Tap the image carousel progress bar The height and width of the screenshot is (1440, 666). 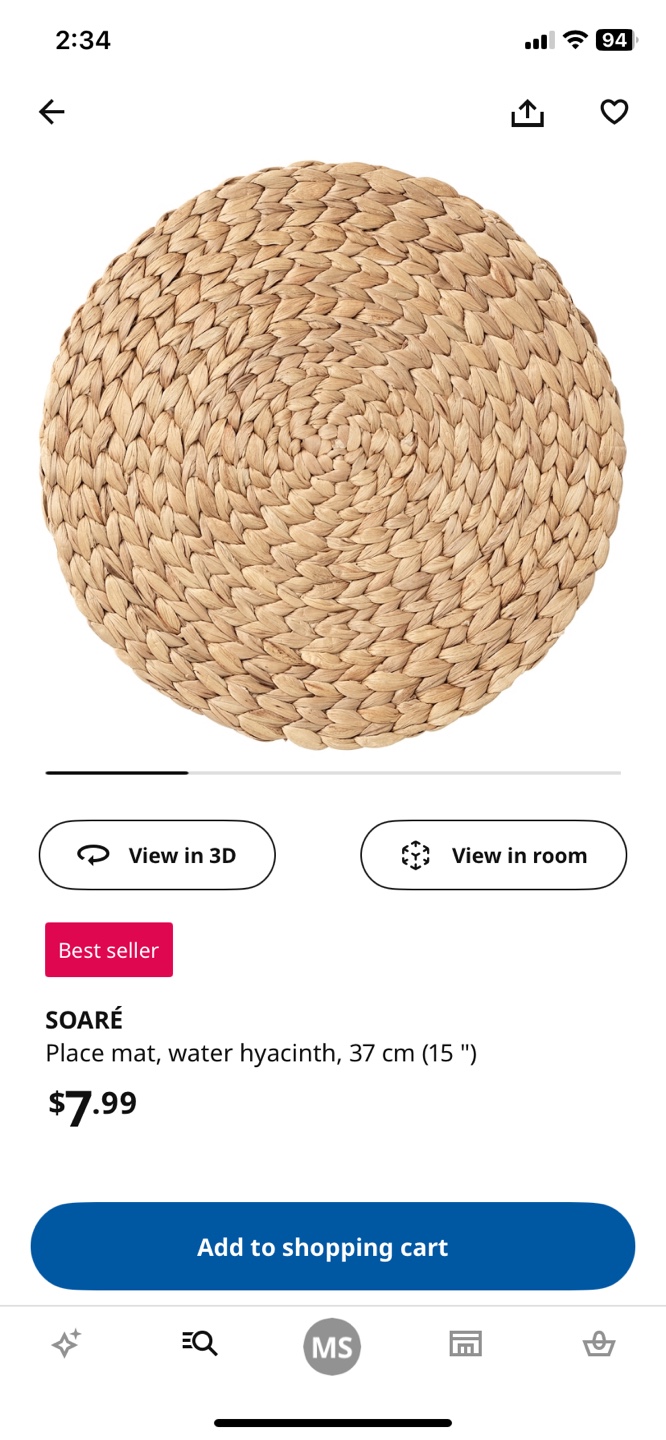pos(333,772)
